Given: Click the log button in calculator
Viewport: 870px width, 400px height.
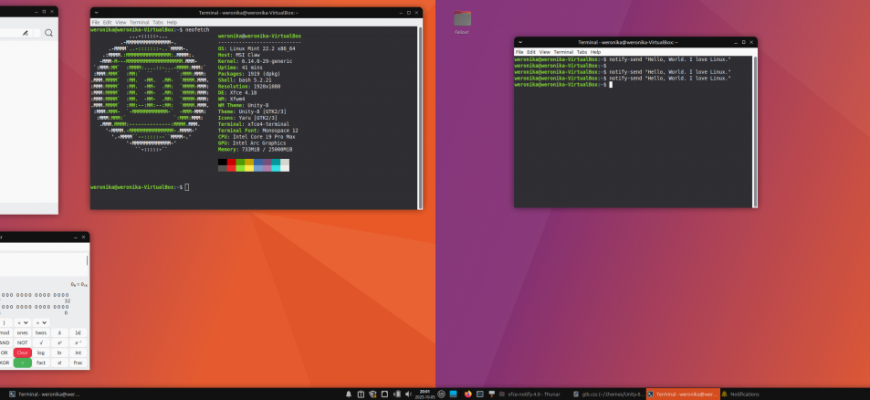Looking at the screenshot, I should click(x=41, y=353).
